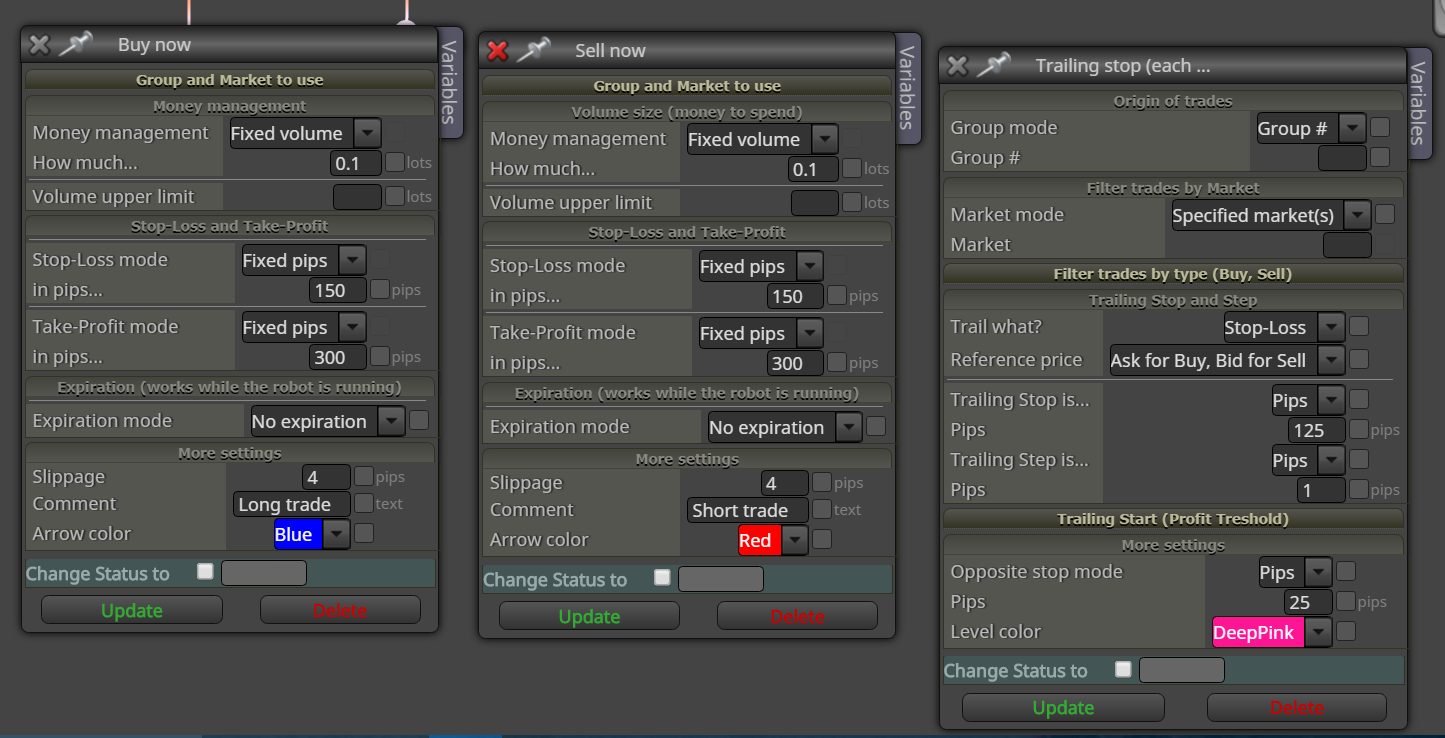1445x738 pixels.
Task: Pin the Trailing stop panel
Action: click(x=992, y=65)
